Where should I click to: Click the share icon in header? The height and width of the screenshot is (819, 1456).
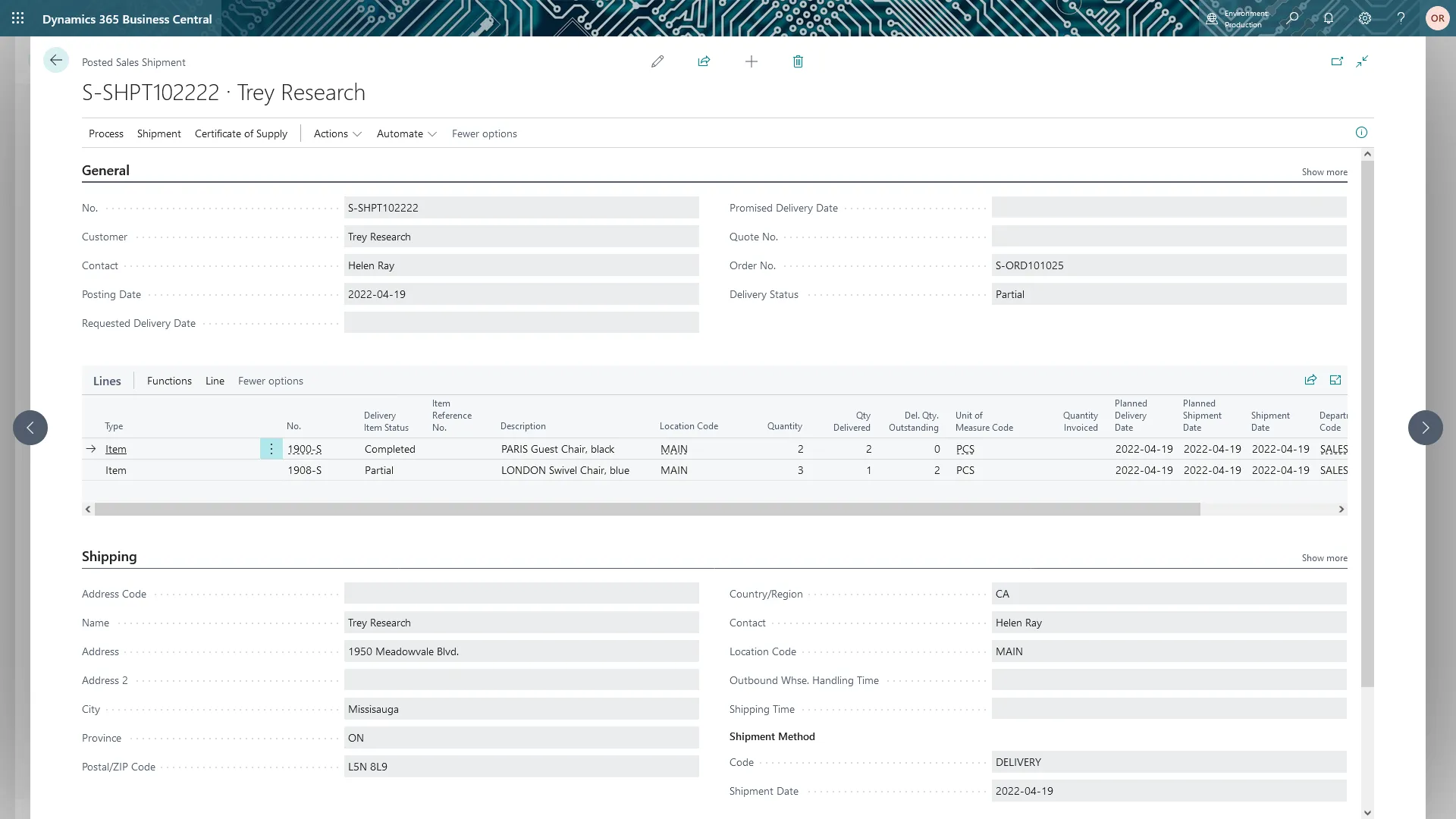point(704,61)
